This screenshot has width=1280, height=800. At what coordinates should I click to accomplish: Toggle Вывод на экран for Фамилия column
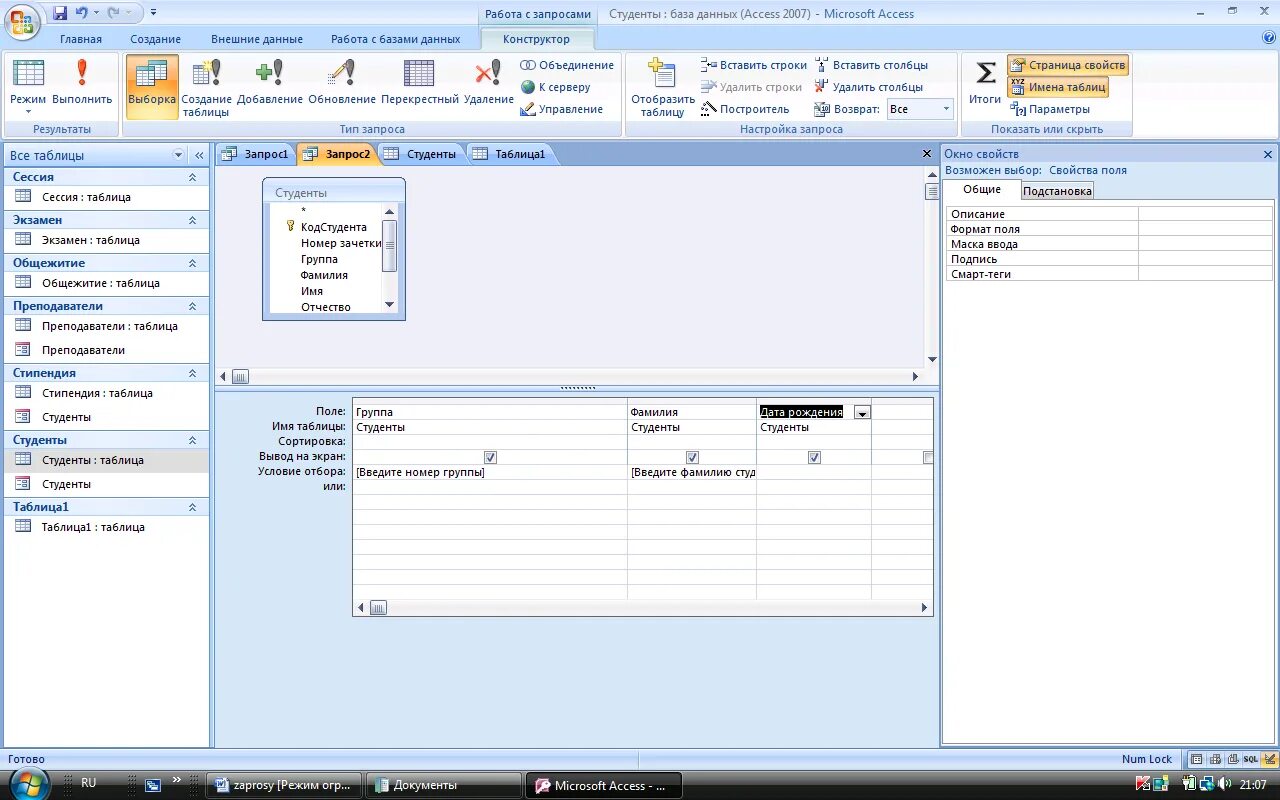click(x=692, y=457)
